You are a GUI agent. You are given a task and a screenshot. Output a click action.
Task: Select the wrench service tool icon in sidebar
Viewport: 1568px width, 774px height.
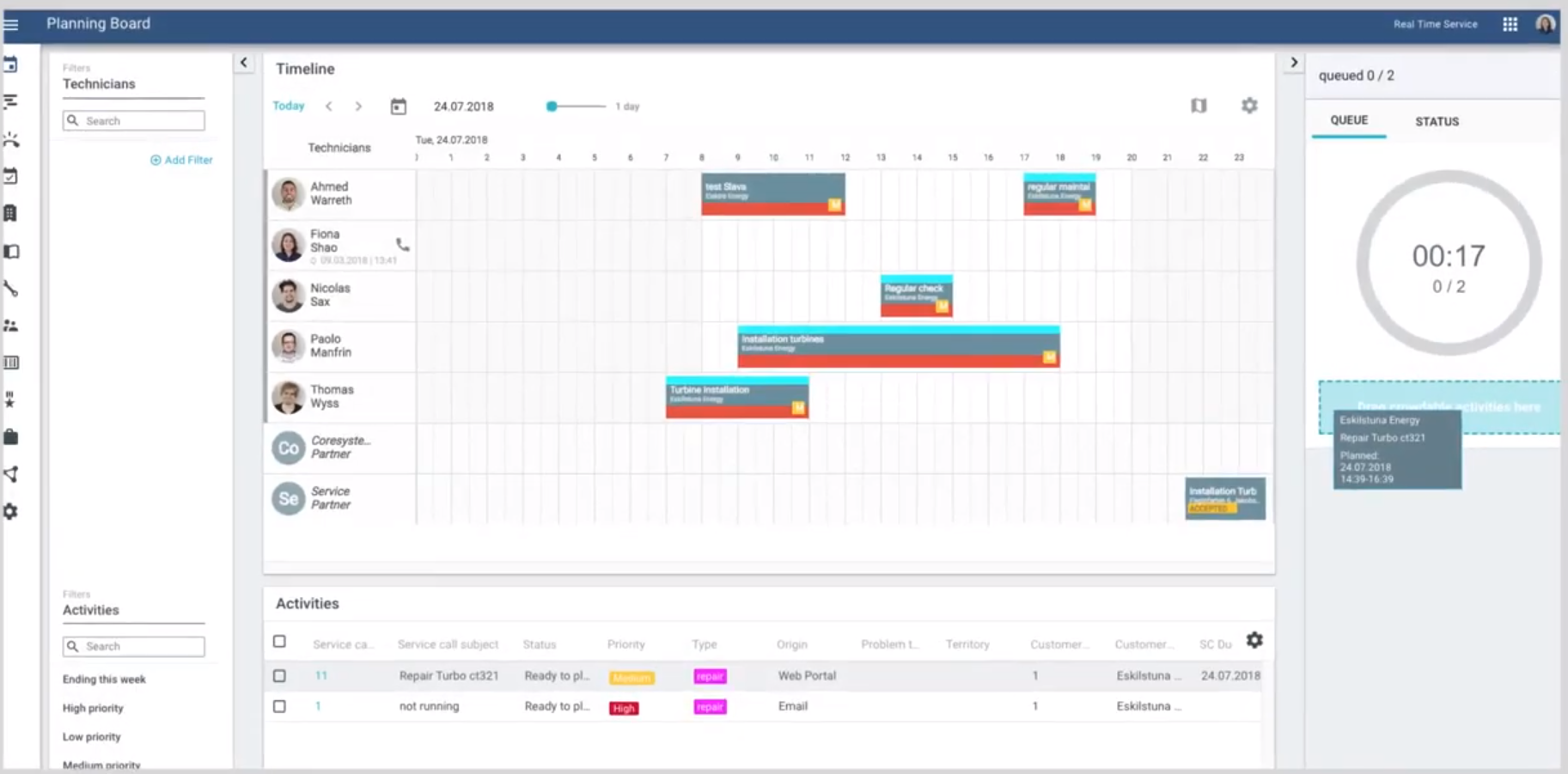click(x=11, y=289)
